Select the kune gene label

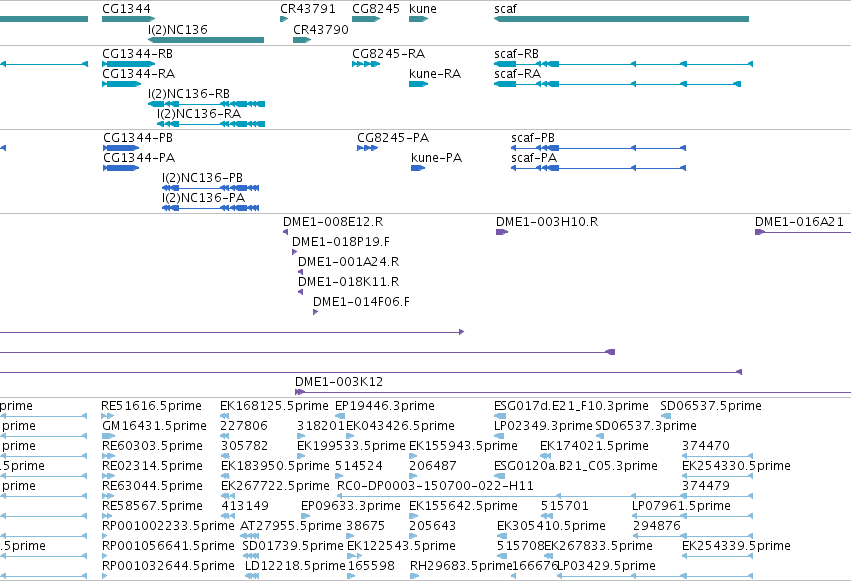423,9
